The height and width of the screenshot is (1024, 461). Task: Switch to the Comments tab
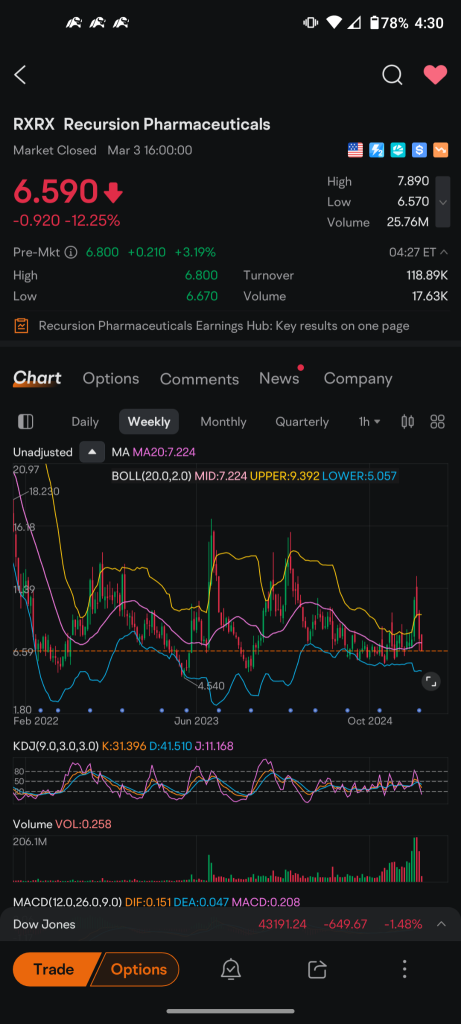[x=199, y=379]
